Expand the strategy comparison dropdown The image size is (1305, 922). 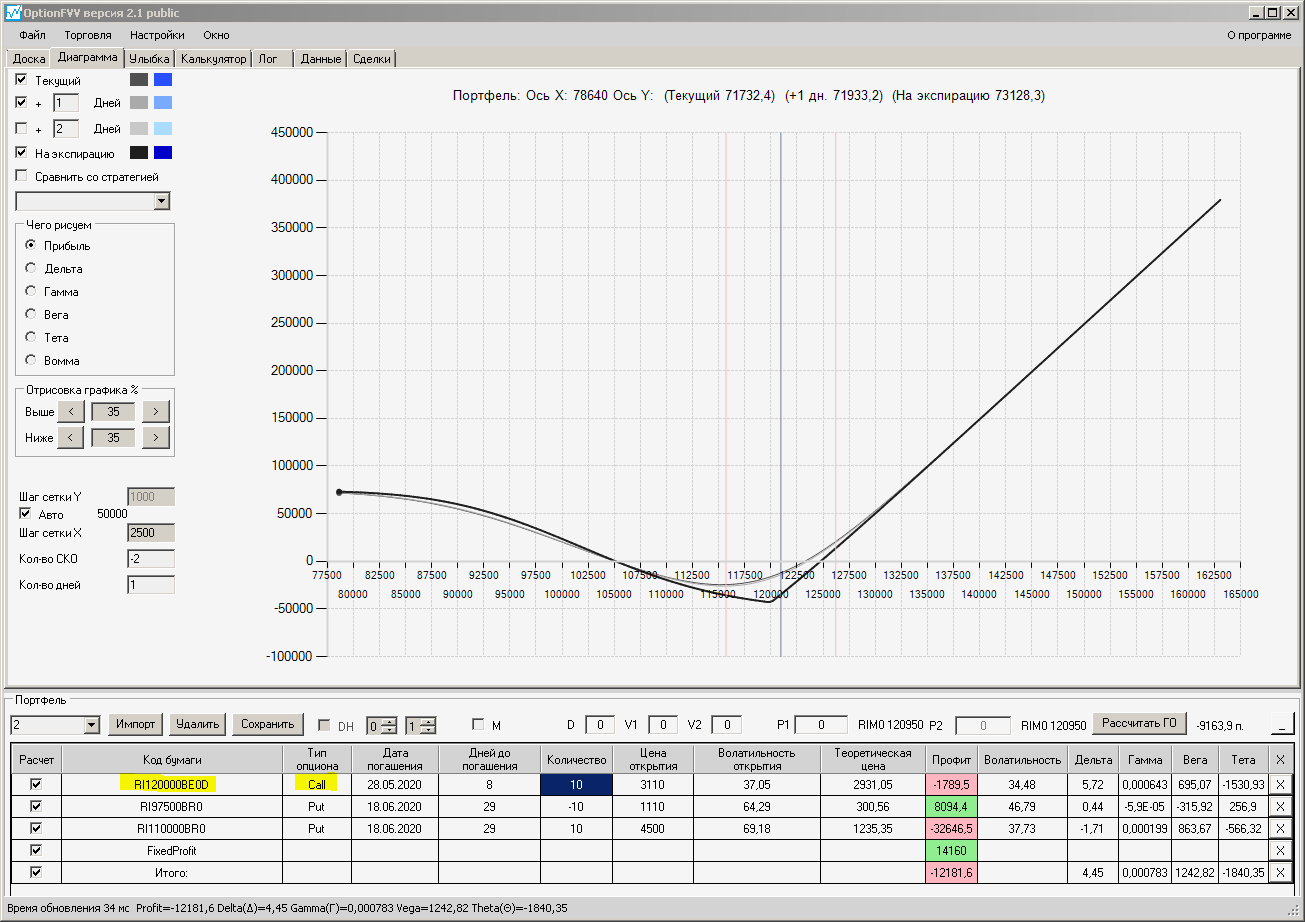[162, 202]
